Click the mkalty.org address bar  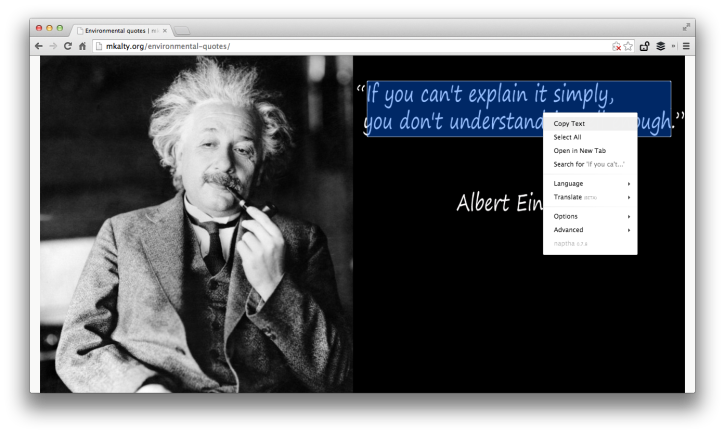point(350,46)
